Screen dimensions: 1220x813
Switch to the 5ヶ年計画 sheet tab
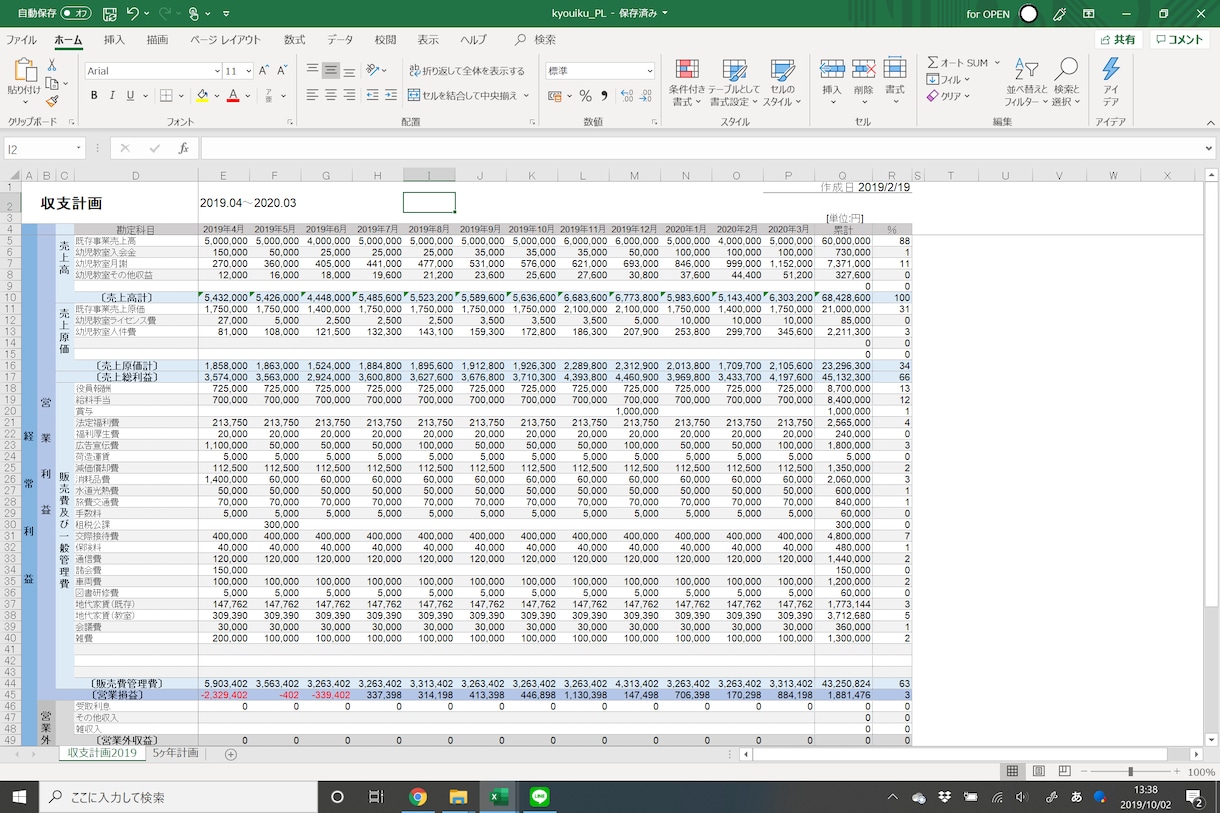(x=175, y=753)
